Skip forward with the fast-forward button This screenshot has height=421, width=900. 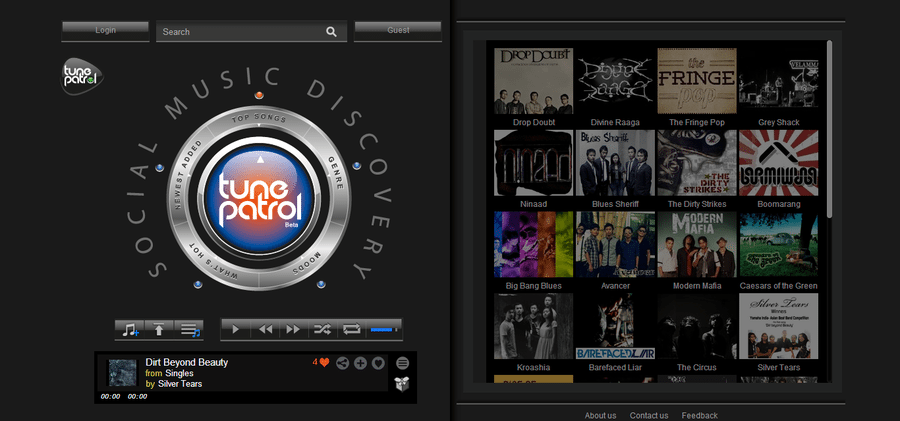[x=293, y=329]
